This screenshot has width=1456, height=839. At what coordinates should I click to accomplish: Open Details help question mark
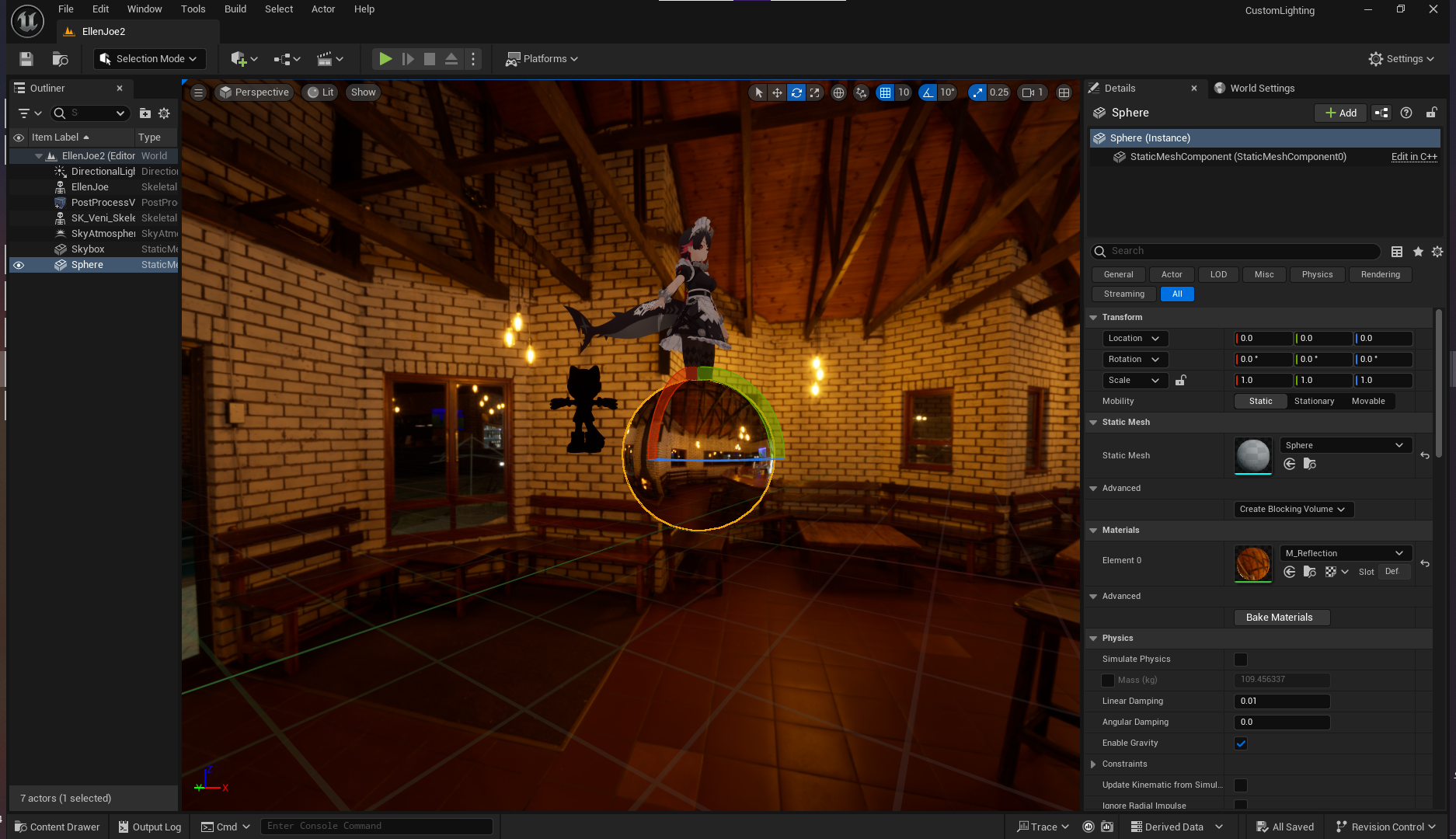click(1406, 113)
